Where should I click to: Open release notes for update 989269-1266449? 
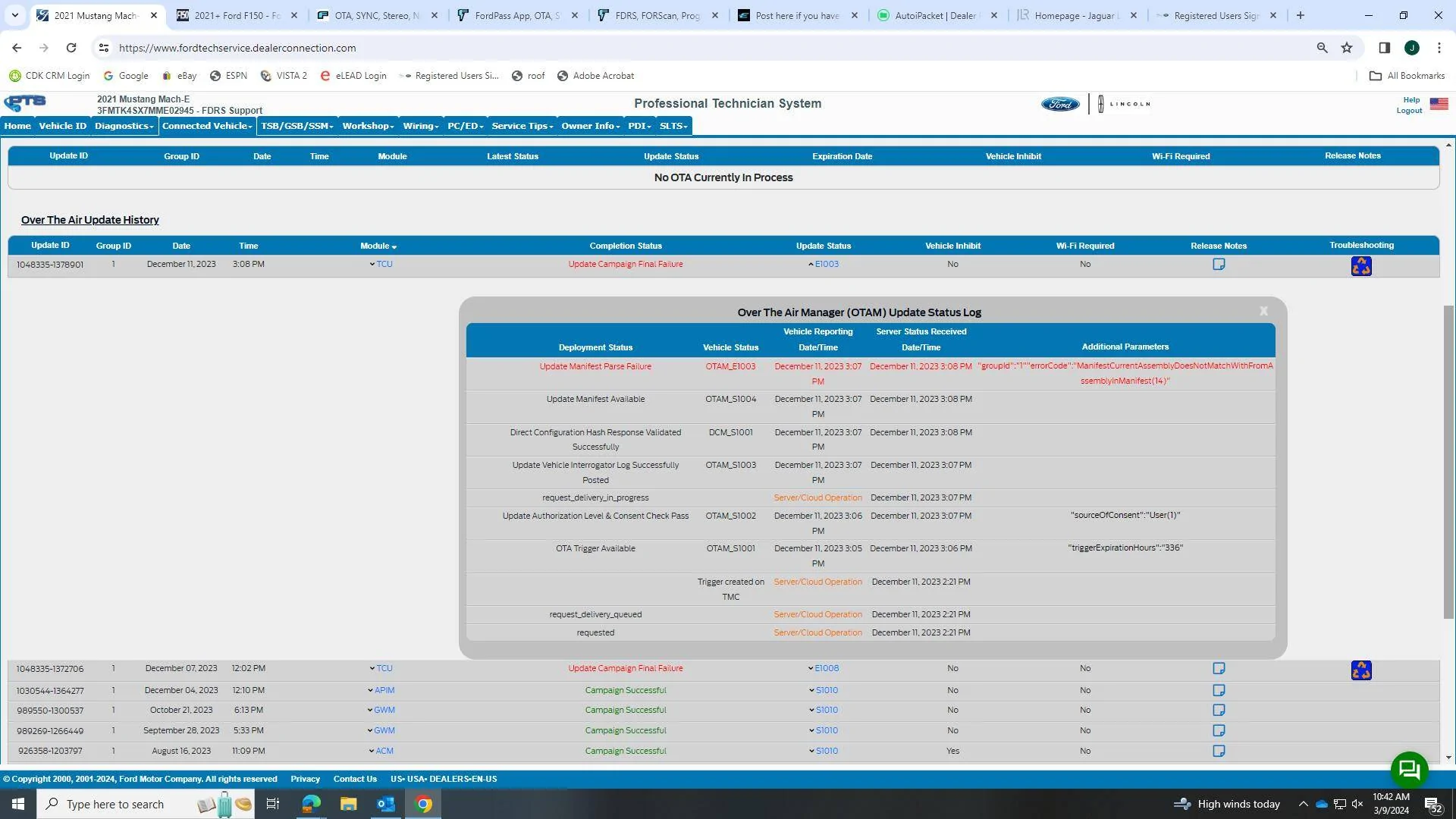(x=1219, y=731)
